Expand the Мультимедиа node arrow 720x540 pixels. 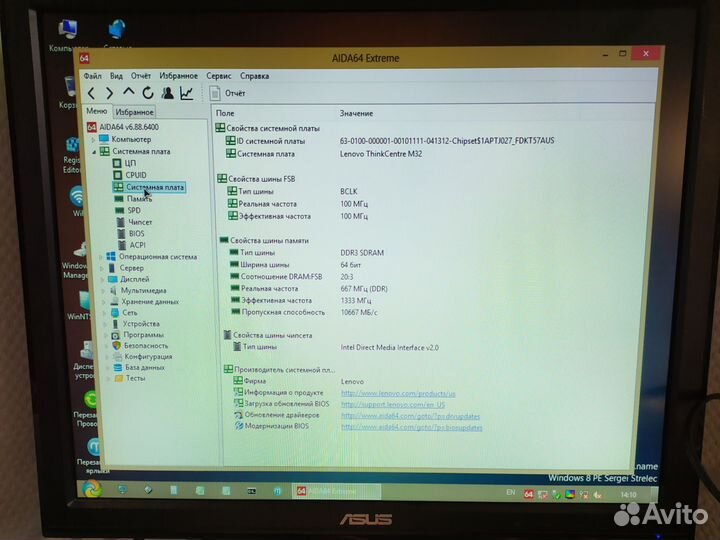[103, 291]
